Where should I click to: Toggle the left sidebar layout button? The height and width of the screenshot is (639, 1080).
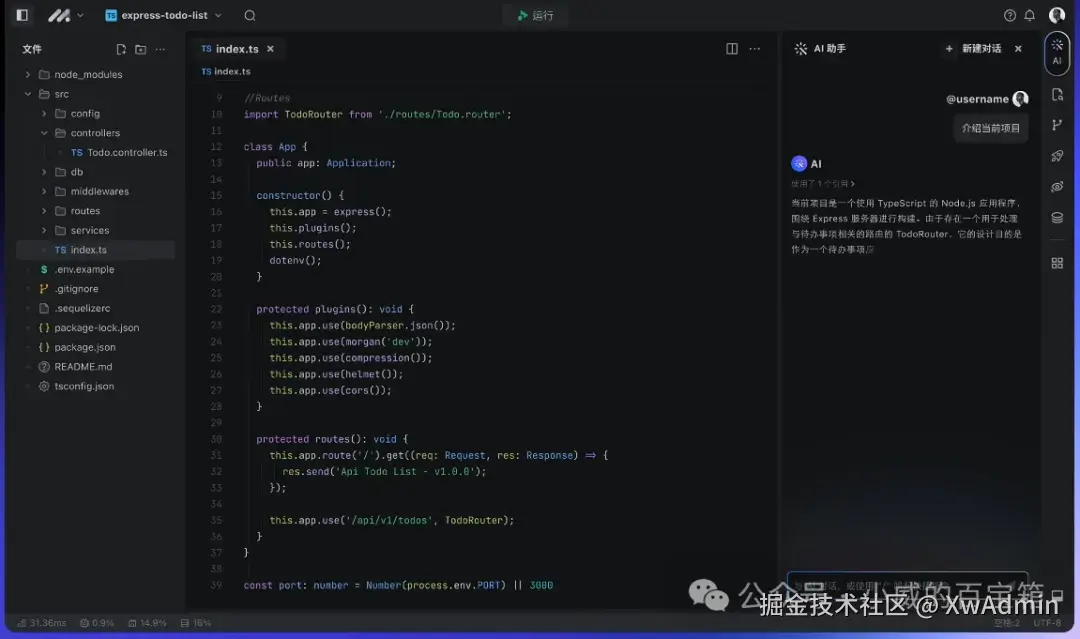[x=21, y=14]
